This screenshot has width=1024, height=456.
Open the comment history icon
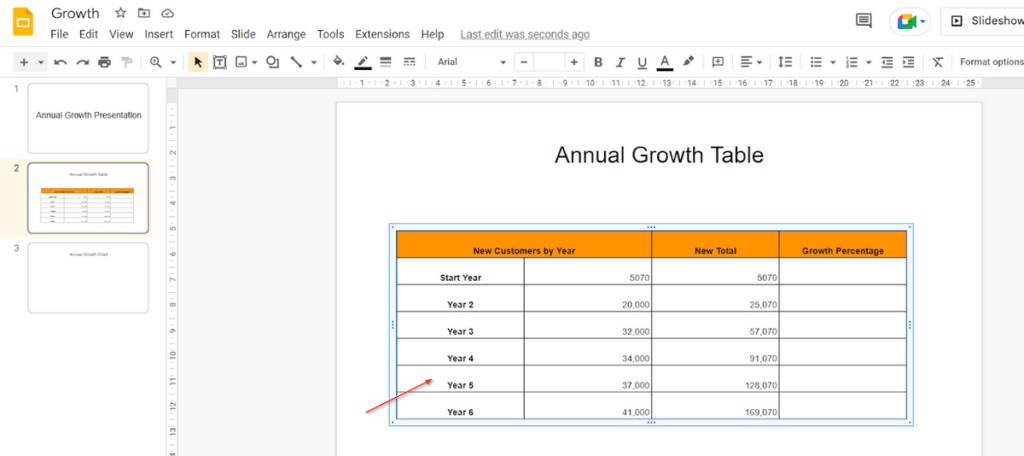863,21
